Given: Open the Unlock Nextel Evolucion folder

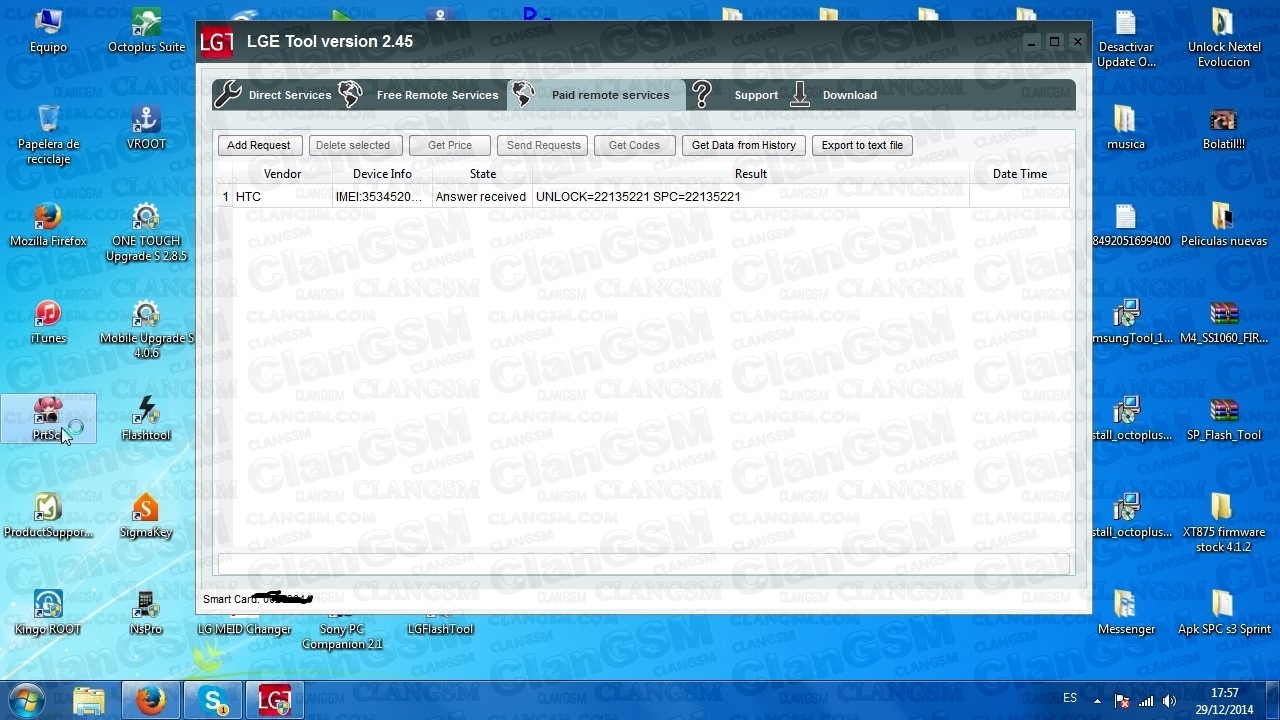Looking at the screenshot, I should pos(1224,38).
